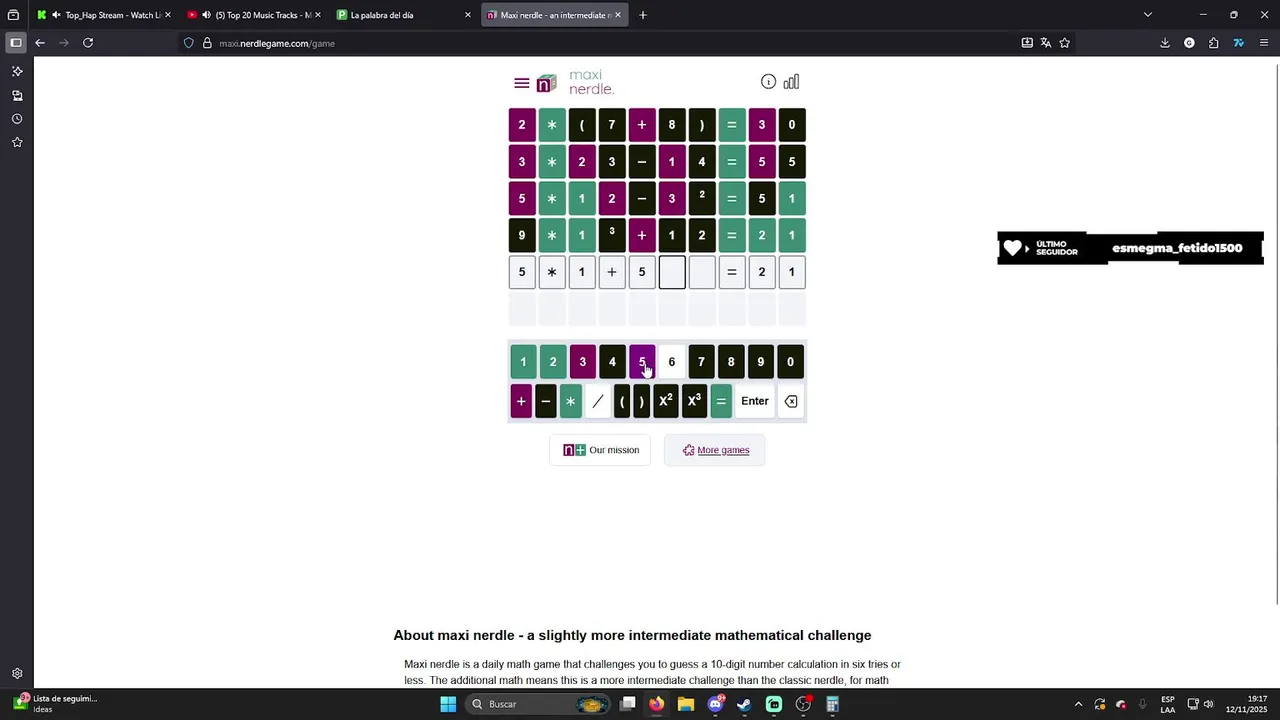
Task: Tap keypad digit 4
Action: (x=612, y=362)
